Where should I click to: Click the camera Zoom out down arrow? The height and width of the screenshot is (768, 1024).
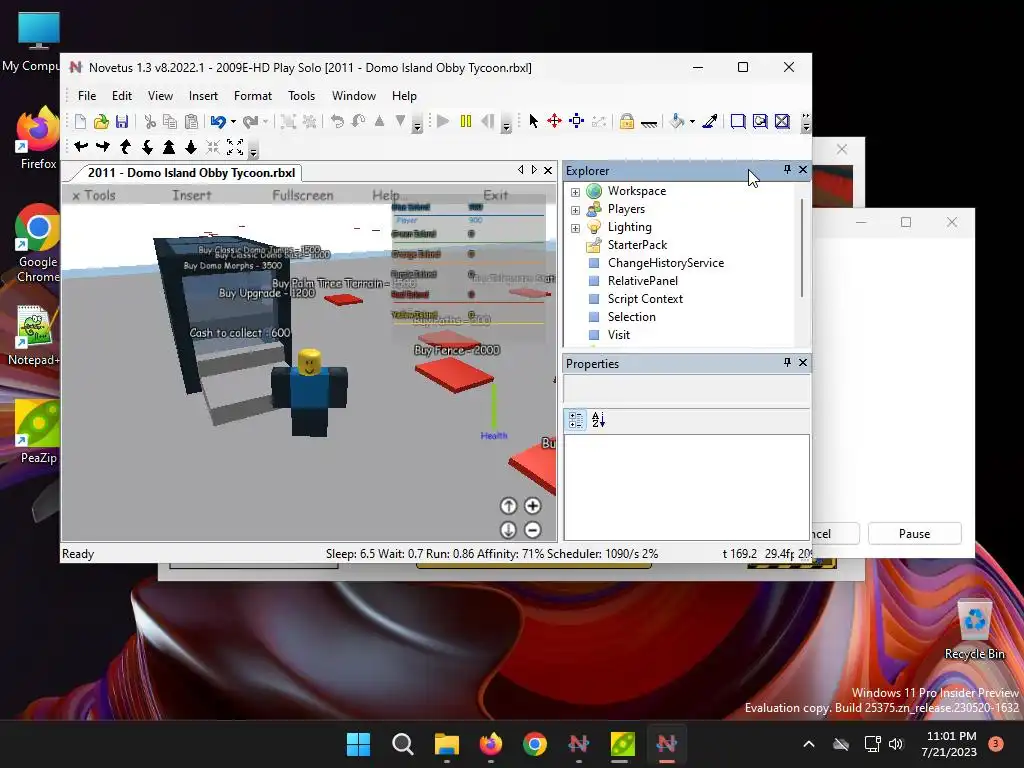coord(191,147)
